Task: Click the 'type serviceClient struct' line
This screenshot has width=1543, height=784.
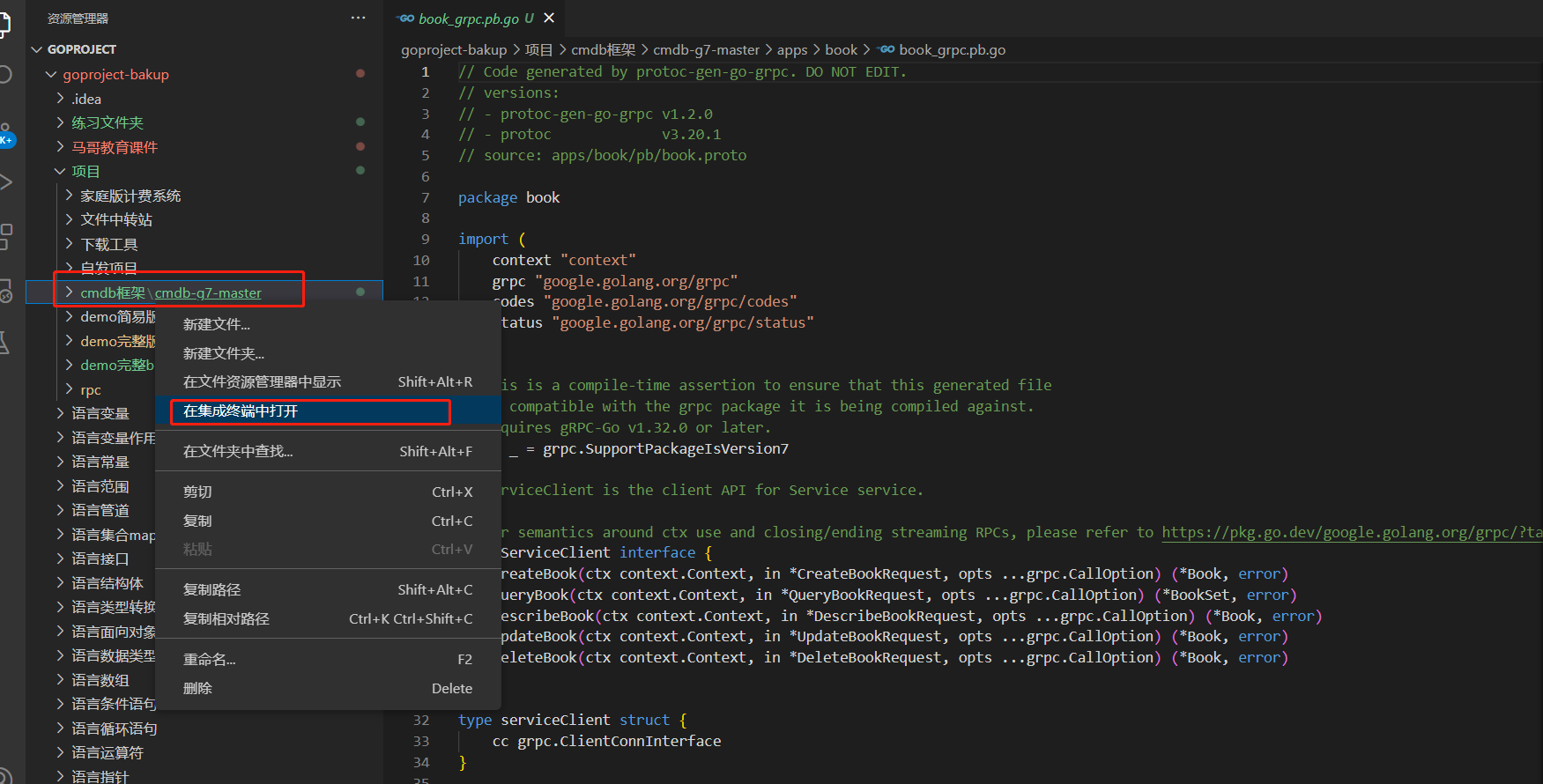Action: point(573,720)
